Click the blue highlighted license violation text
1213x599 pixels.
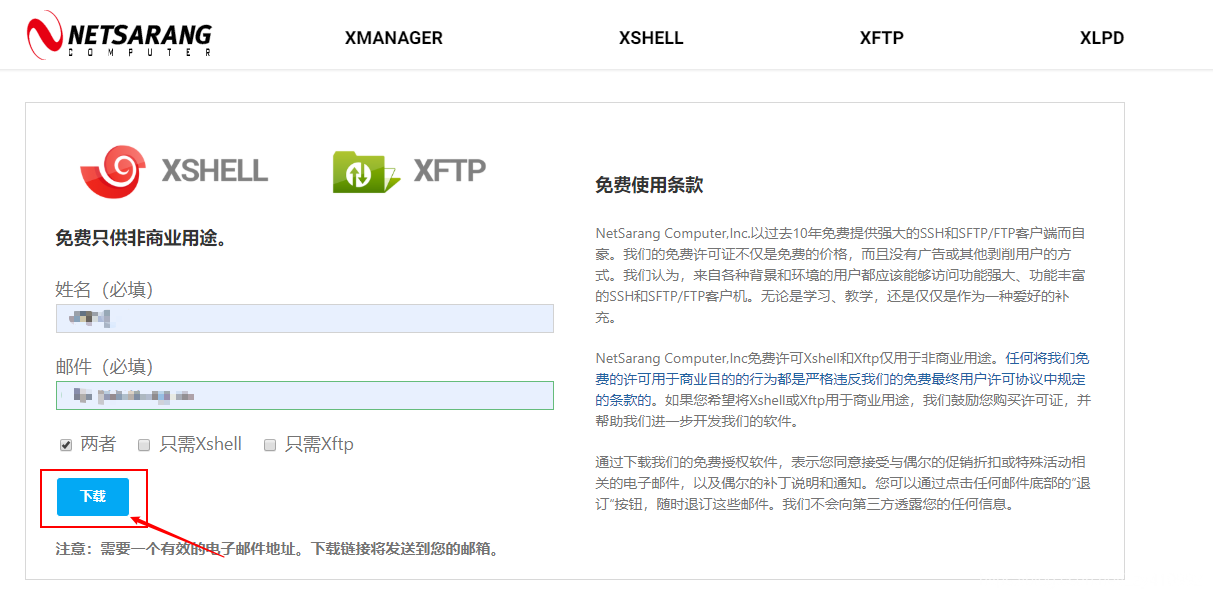point(841,379)
